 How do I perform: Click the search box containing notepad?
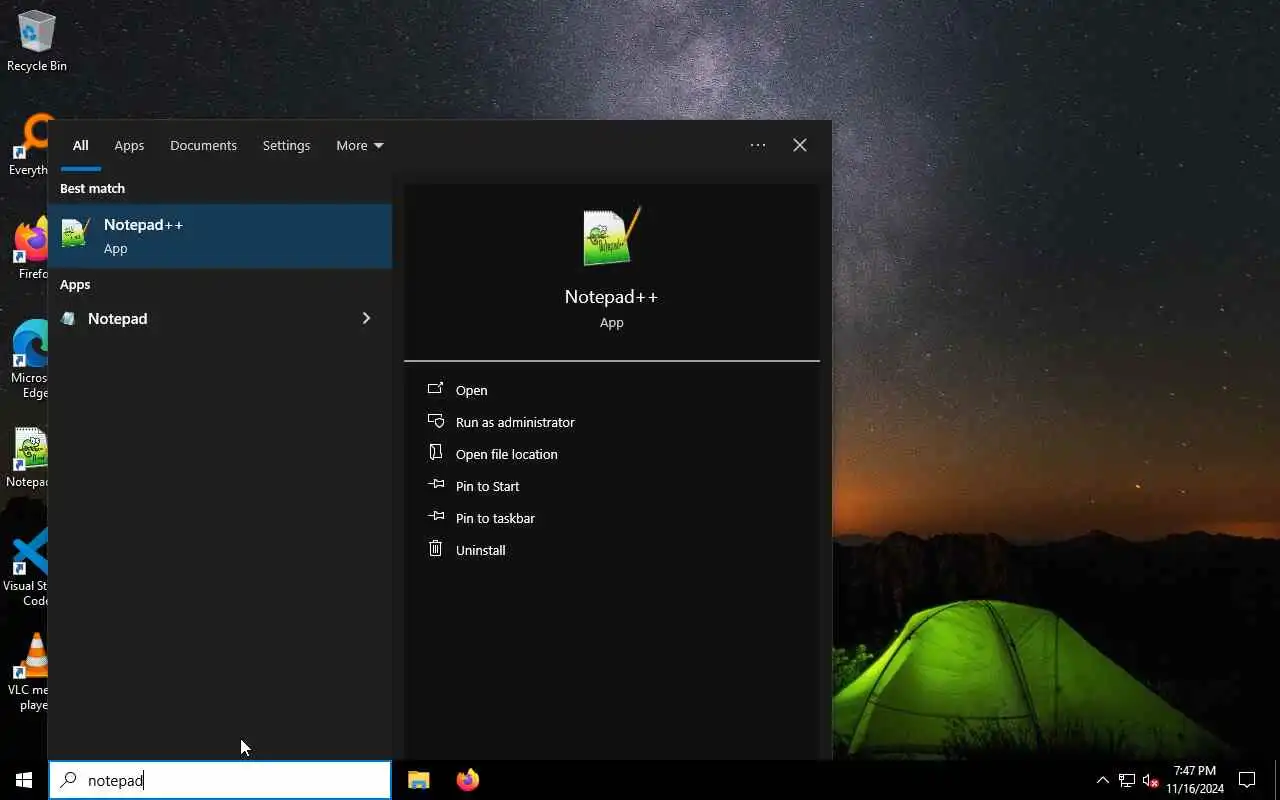[220, 780]
